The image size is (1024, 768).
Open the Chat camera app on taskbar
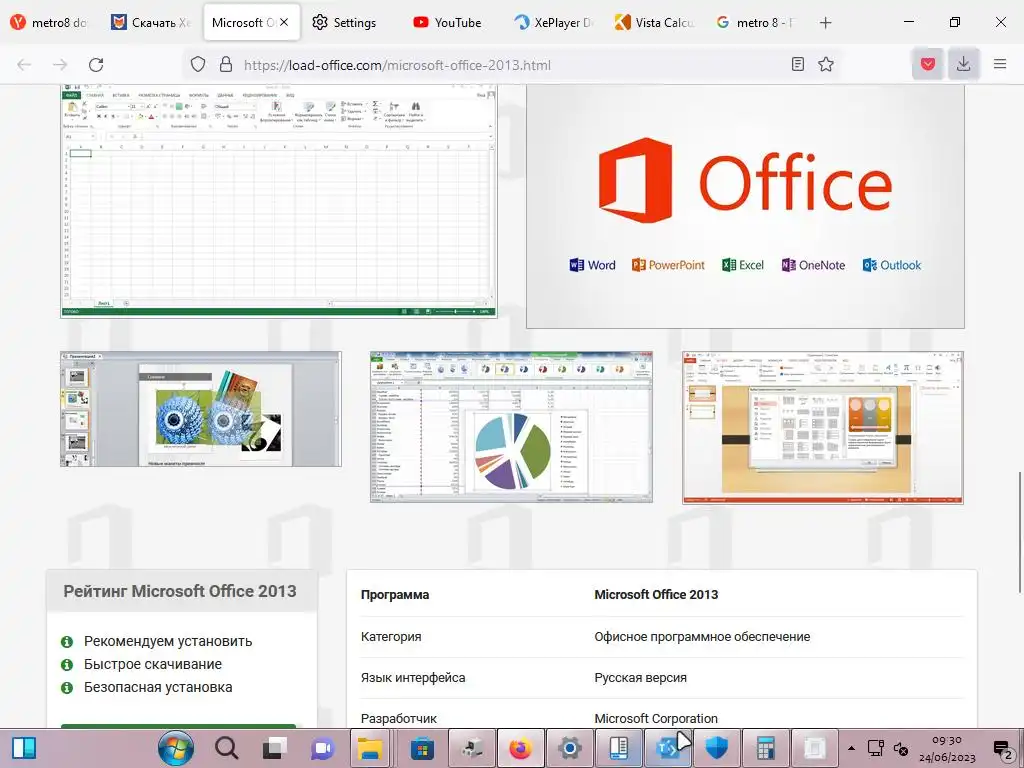pyautogui.click(x=323, y=748)
